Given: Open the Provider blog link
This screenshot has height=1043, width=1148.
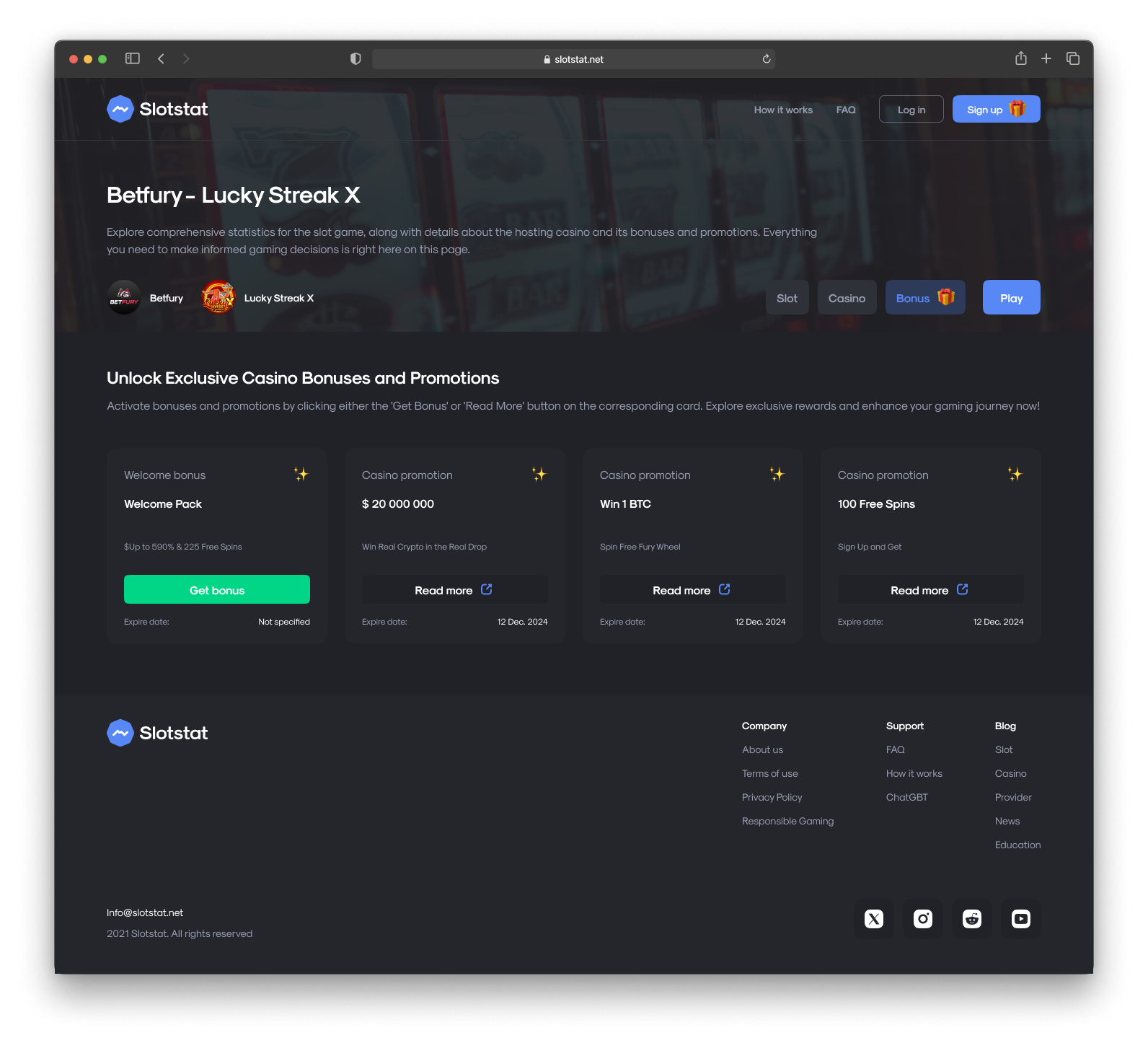Looking at the screenshot, I should (1013, 797).
